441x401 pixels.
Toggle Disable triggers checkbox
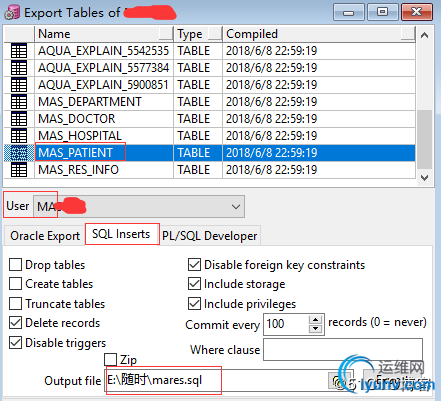[15, 343]
